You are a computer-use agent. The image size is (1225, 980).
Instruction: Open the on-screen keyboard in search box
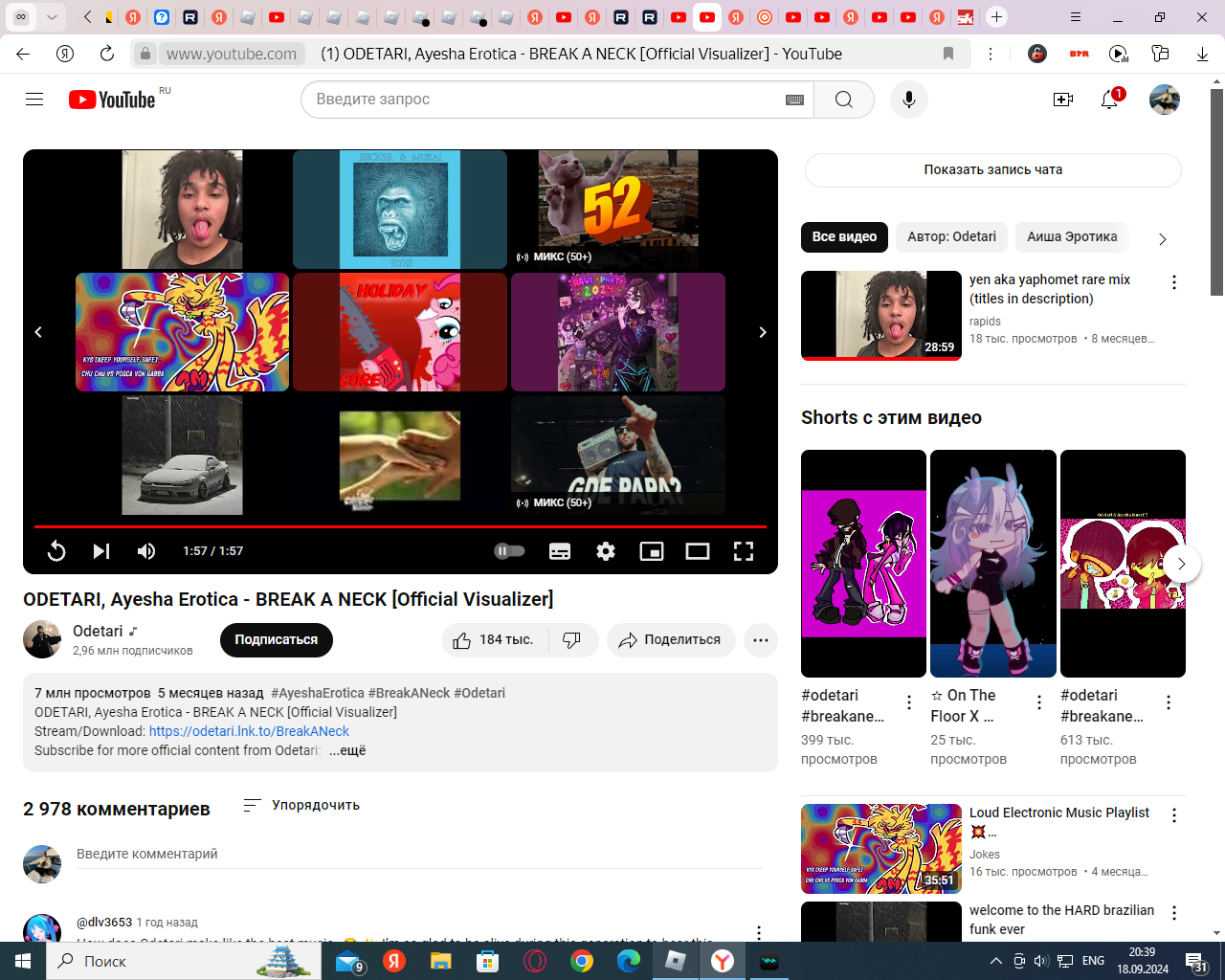coord(794,100)
